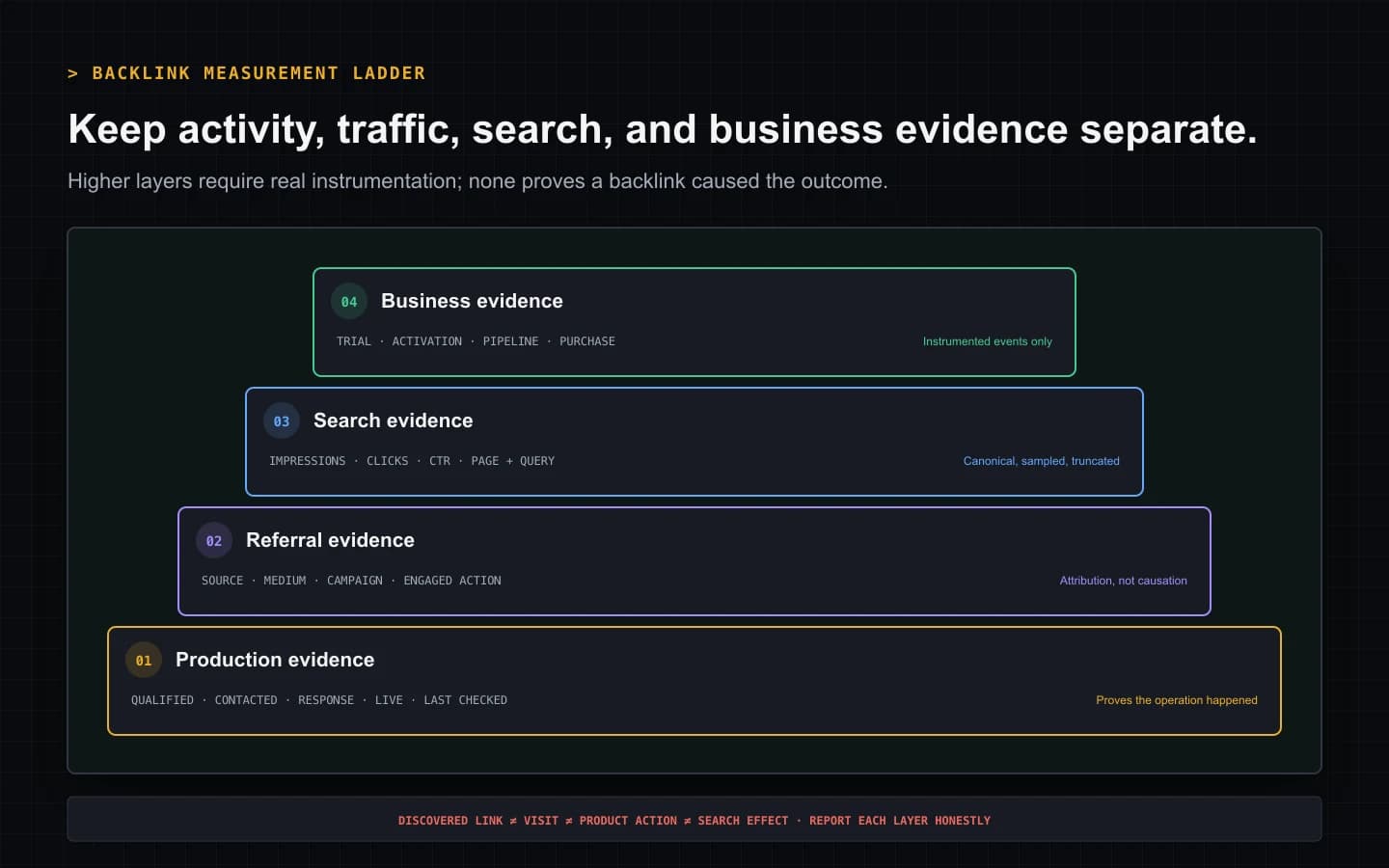Click the 'Proves the operation happened' note
Screen dimensions: 1389x868
coord(1176,700)
